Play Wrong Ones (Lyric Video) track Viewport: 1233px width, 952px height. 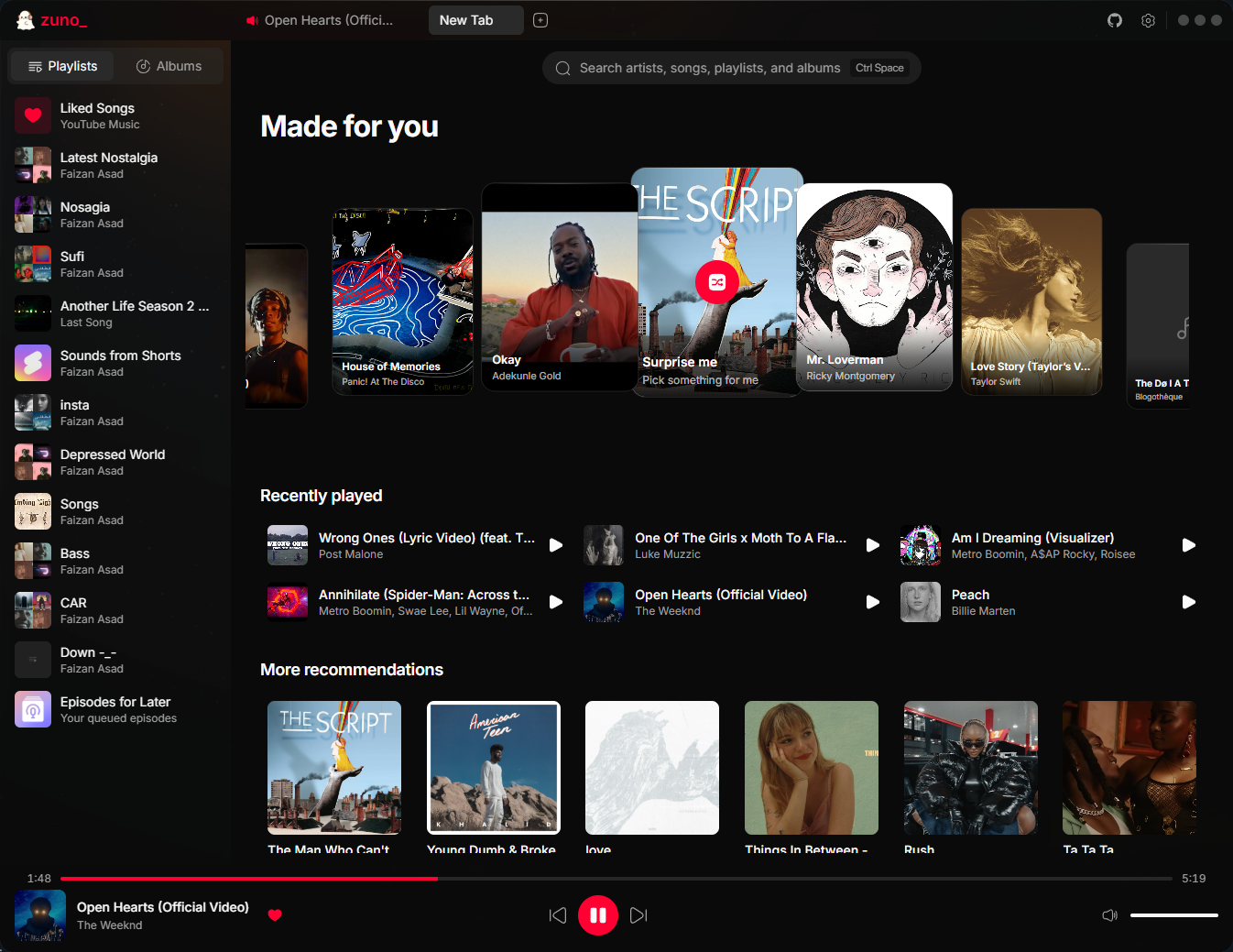coord(556,545)
